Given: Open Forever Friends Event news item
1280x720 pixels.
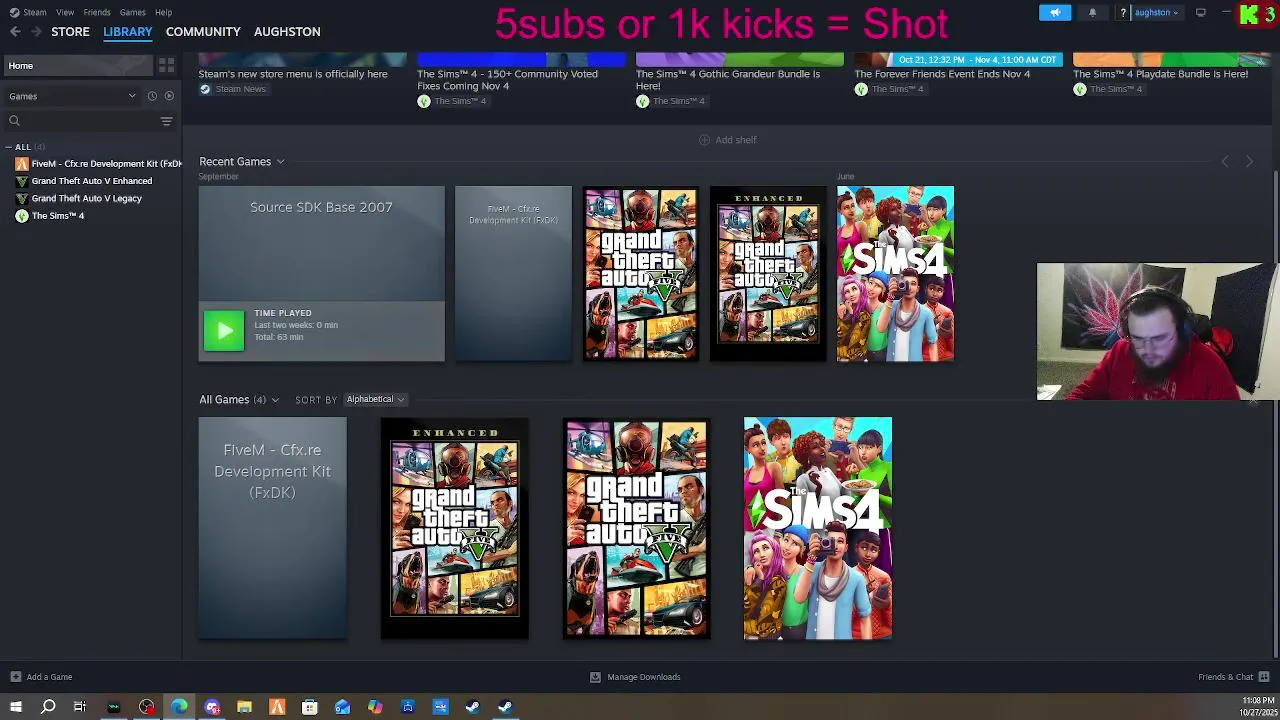Looking at the screenshot, I should tap(942, 74).
